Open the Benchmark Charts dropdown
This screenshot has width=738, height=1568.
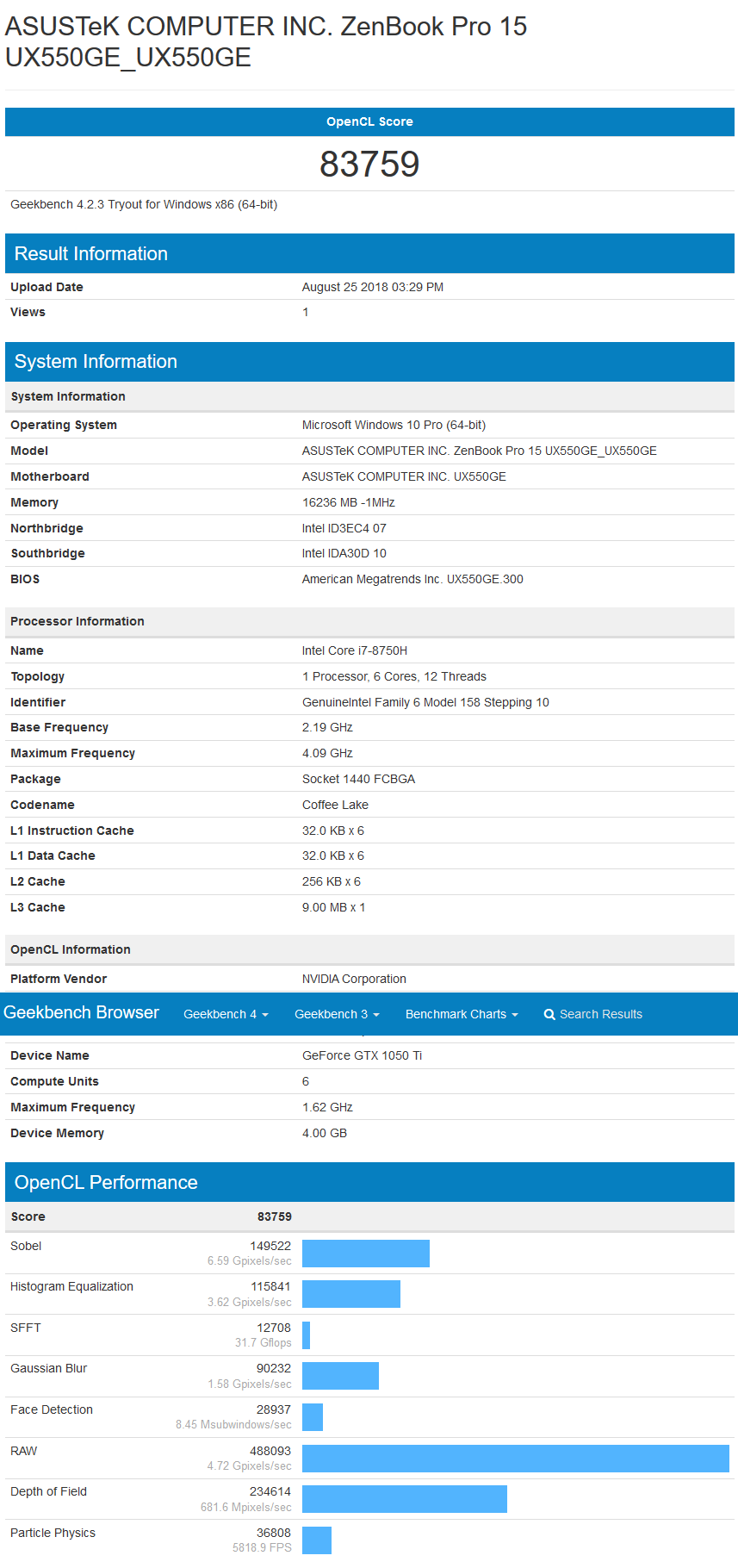pyautogui.click(x=462, y=1014)
